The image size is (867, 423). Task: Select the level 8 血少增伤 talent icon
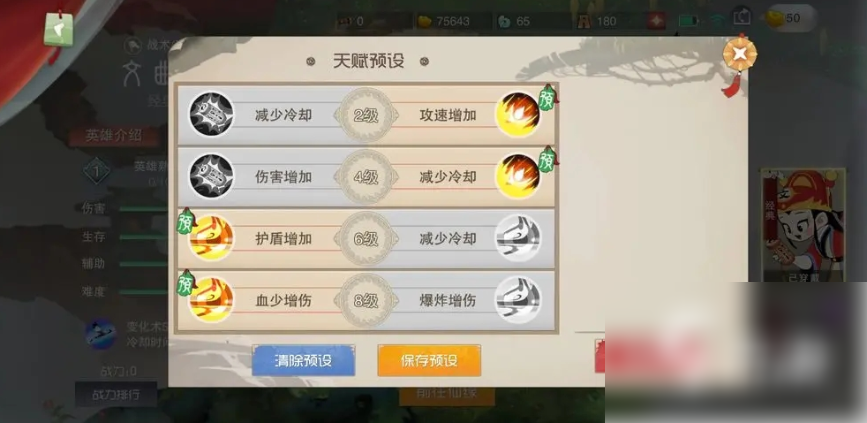[x=211, y=300]
